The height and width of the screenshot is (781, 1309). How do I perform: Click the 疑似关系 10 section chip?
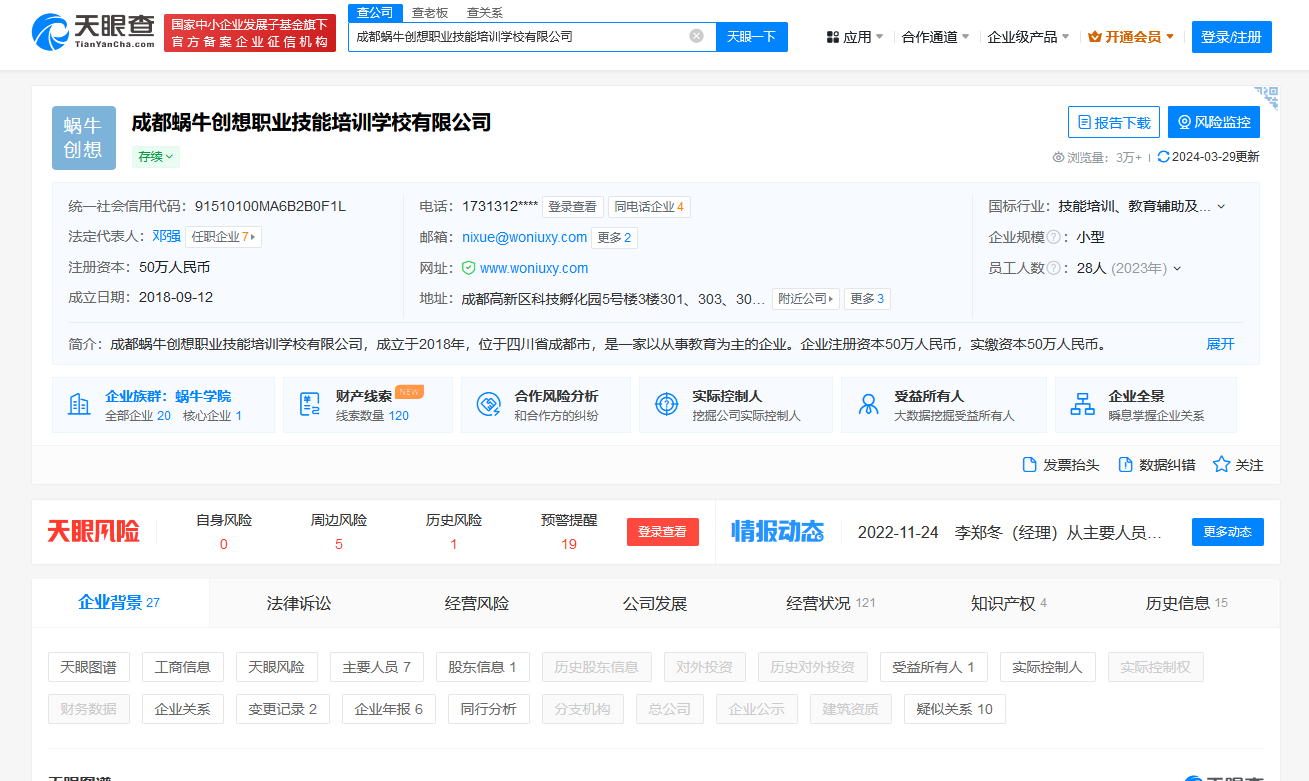click(955, 709)
